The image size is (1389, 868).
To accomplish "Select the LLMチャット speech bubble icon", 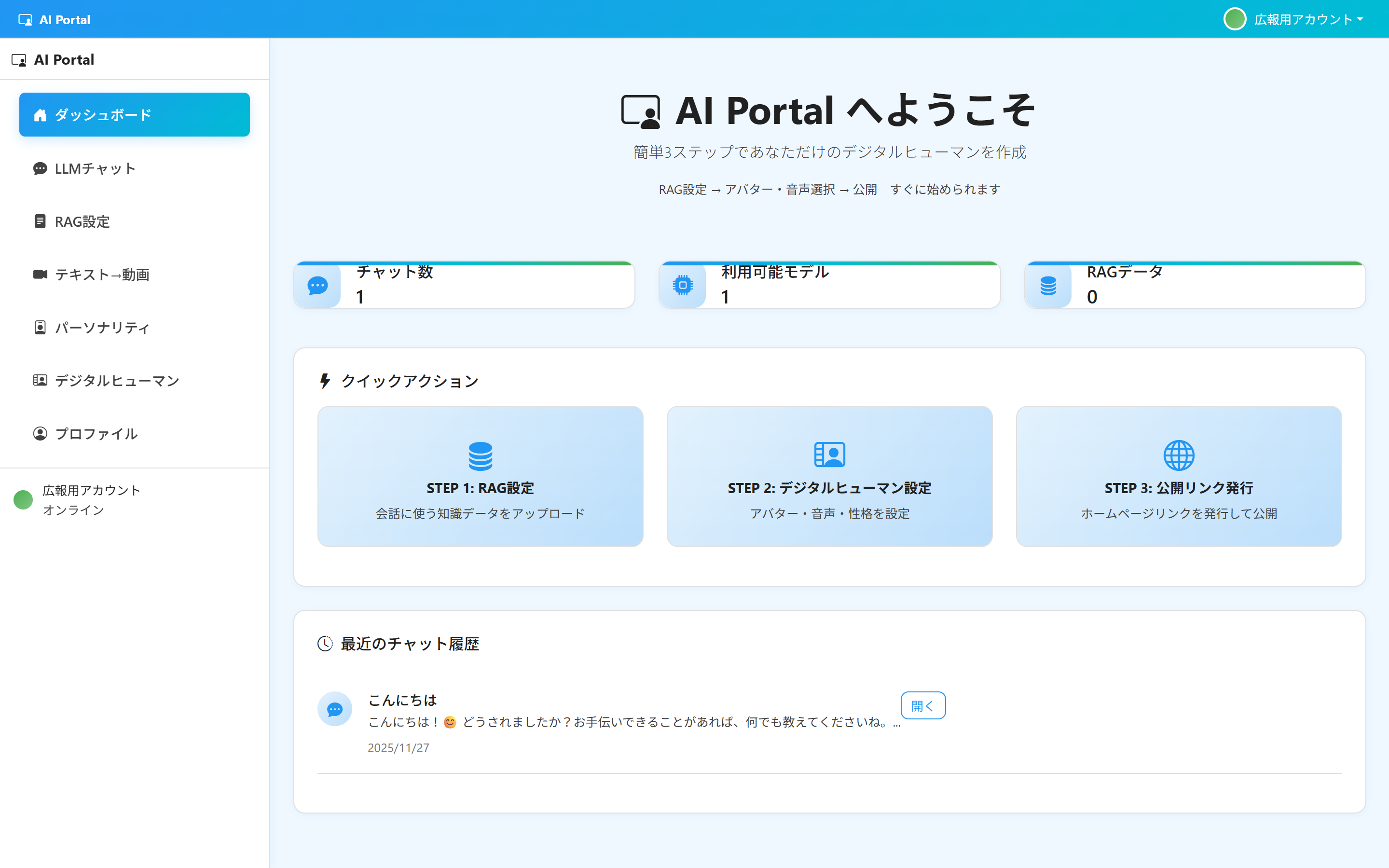I will pyautogui.click(x=40, y=169).
